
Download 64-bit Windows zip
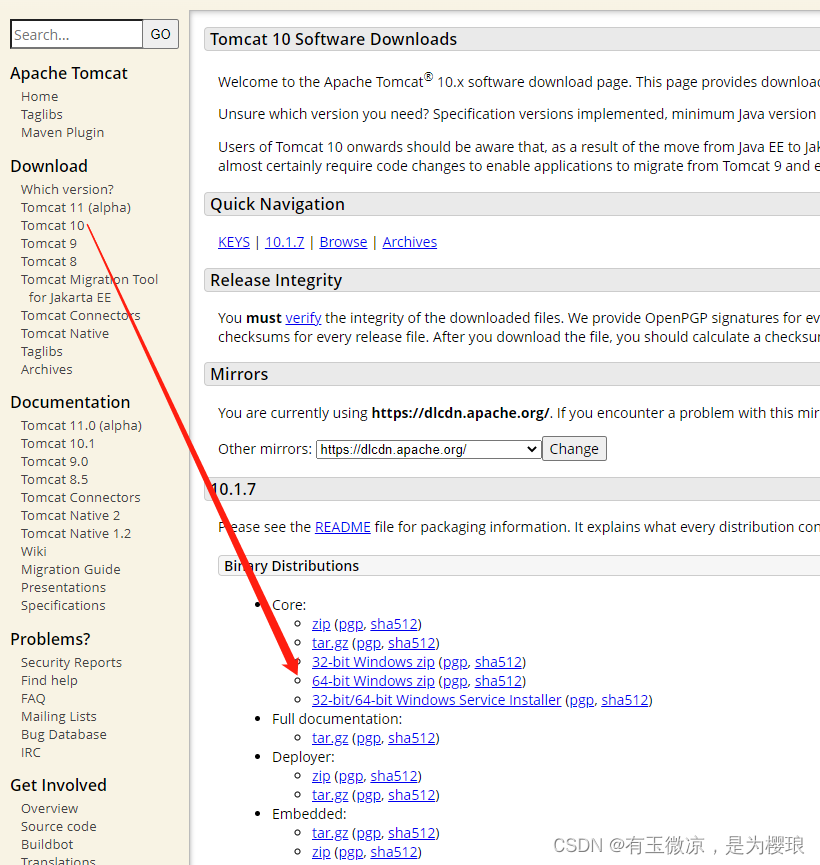click(373, 681)
